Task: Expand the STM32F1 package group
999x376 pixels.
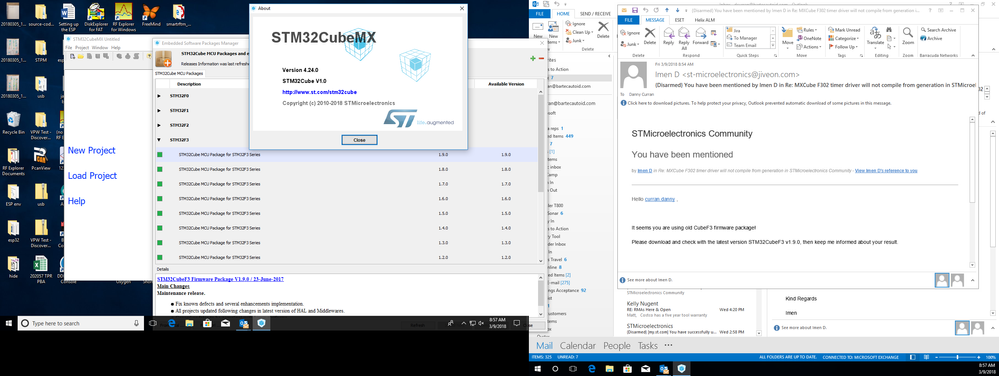Action: [x=159, y=110]
